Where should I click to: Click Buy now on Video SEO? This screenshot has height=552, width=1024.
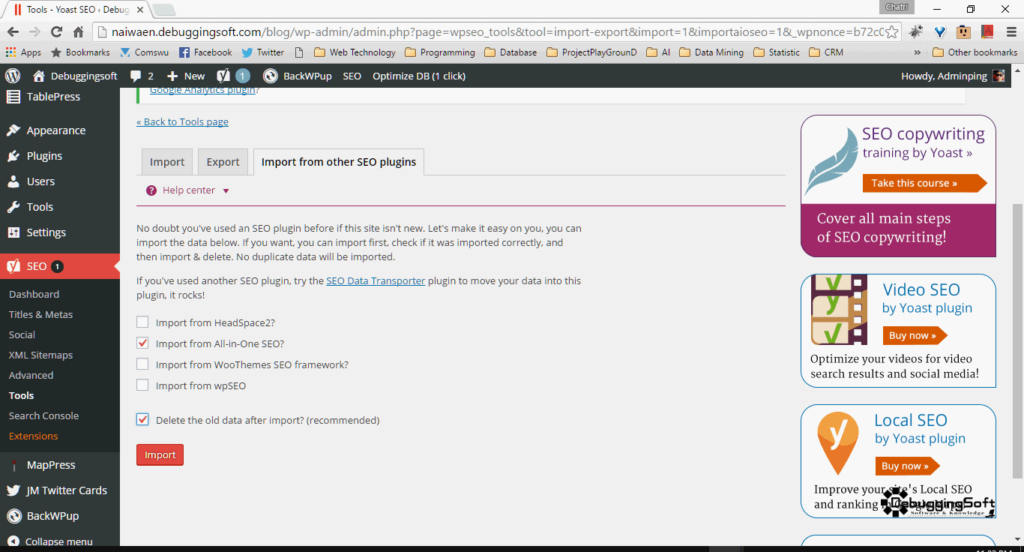(914, 335)
